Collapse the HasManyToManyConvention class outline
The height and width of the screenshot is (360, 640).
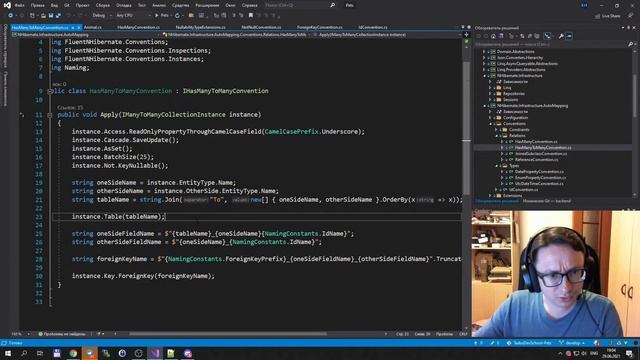coord(50,91)
